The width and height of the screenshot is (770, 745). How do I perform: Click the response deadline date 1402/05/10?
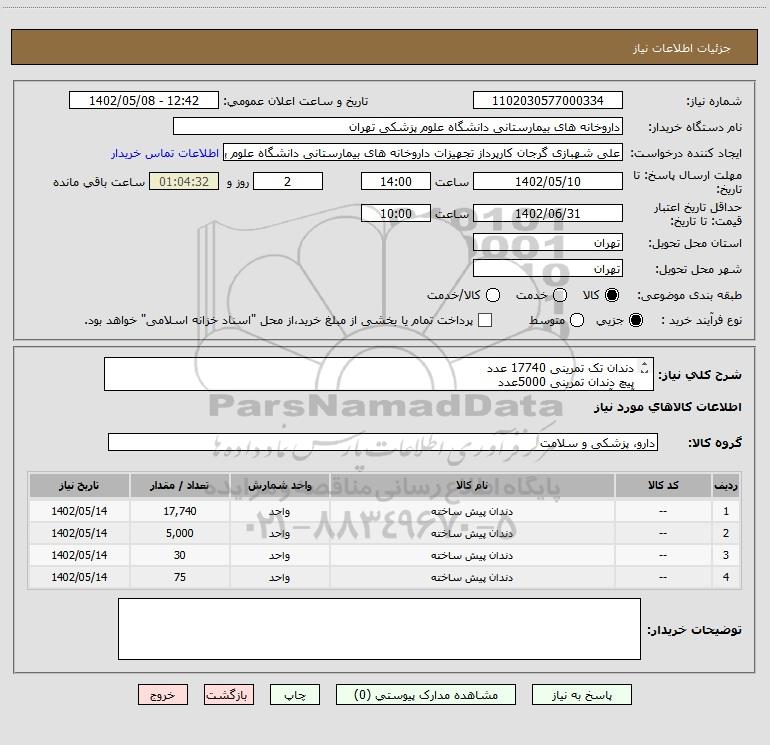548,181
